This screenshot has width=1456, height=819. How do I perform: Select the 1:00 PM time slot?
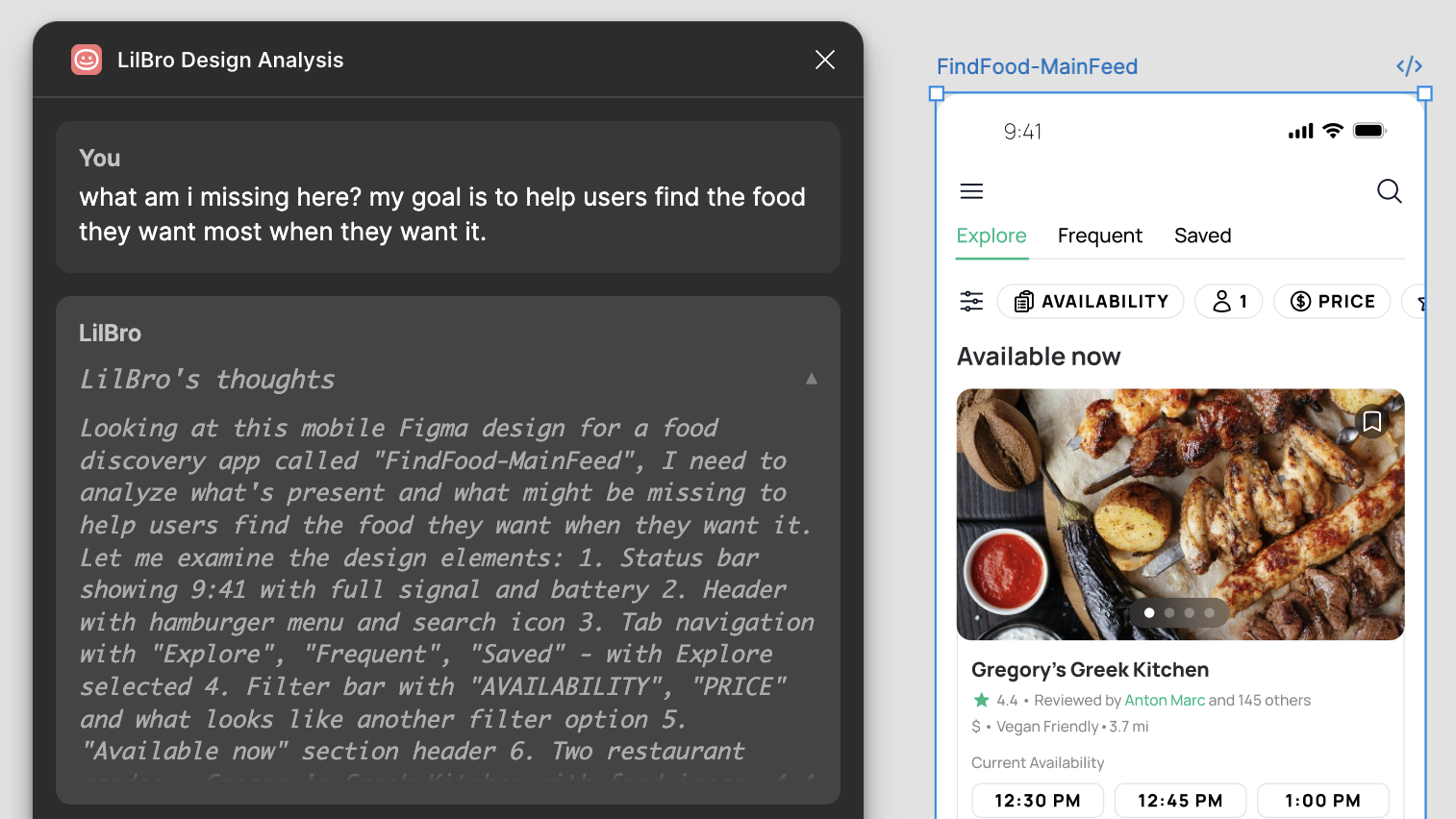(x=1322, y=801)
